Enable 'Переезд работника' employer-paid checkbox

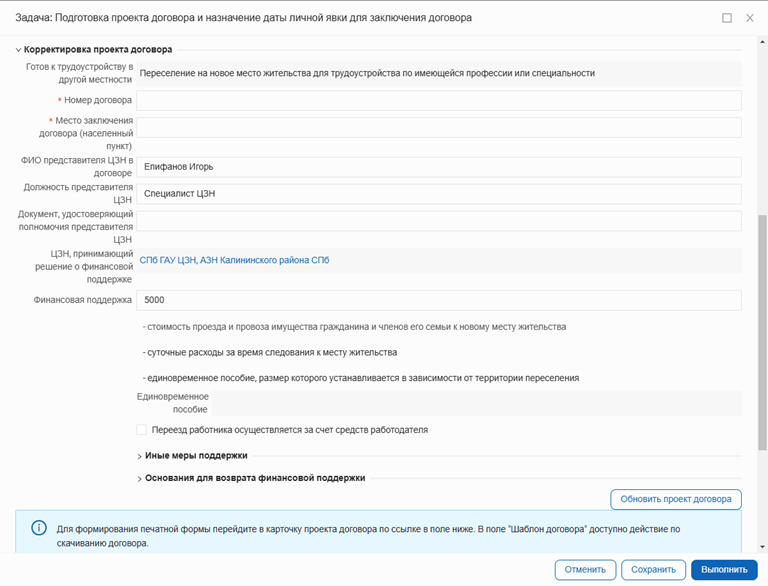tap(142, 430)
